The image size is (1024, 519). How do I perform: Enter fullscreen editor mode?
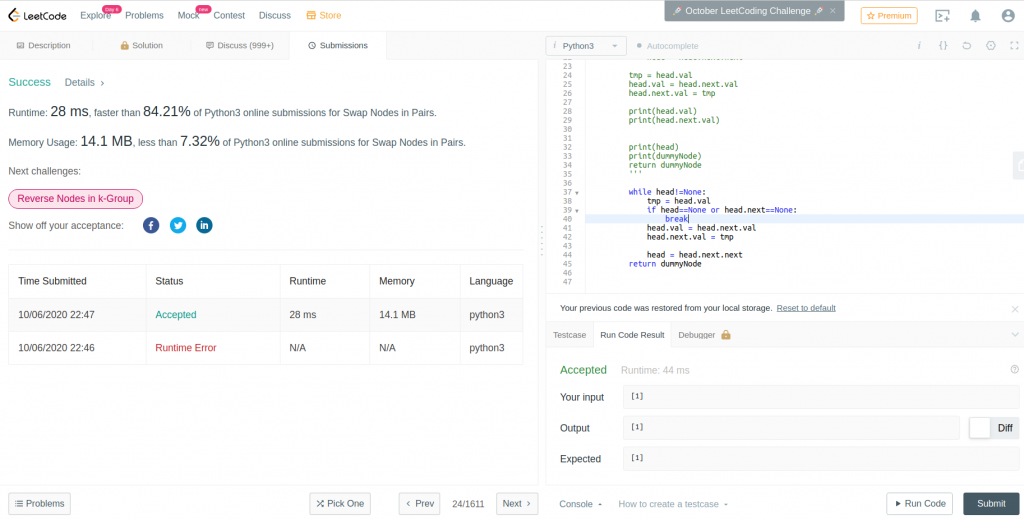1015,46
